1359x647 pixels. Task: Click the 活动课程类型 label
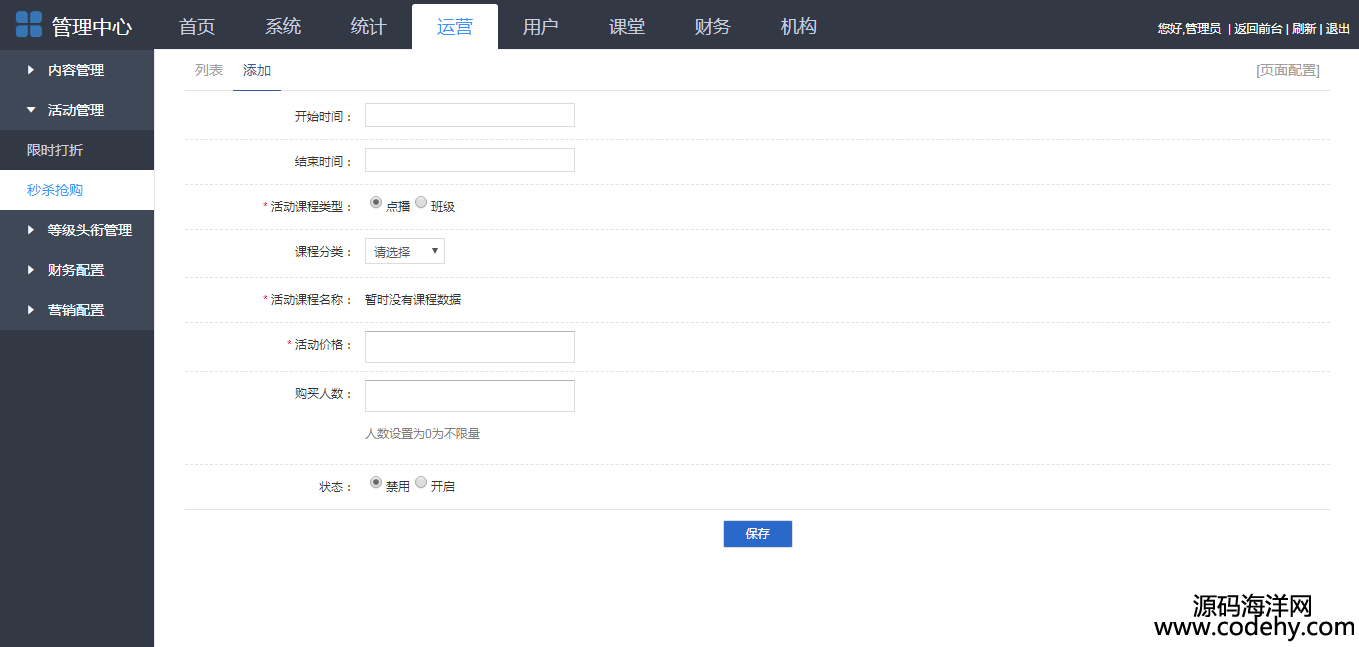pyautogui.click(x=308, y=207)
